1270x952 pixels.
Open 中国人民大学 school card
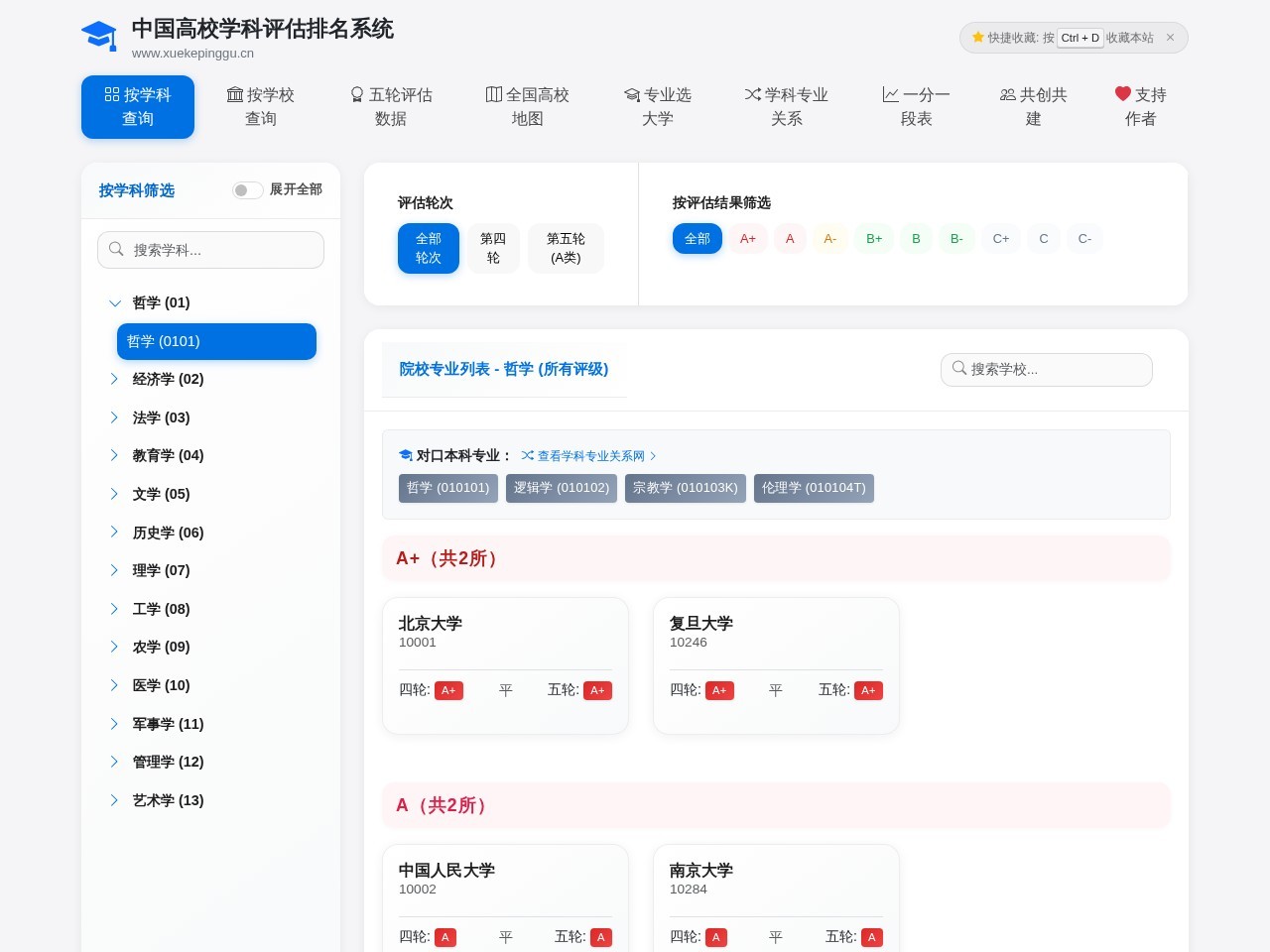point(505,897)
